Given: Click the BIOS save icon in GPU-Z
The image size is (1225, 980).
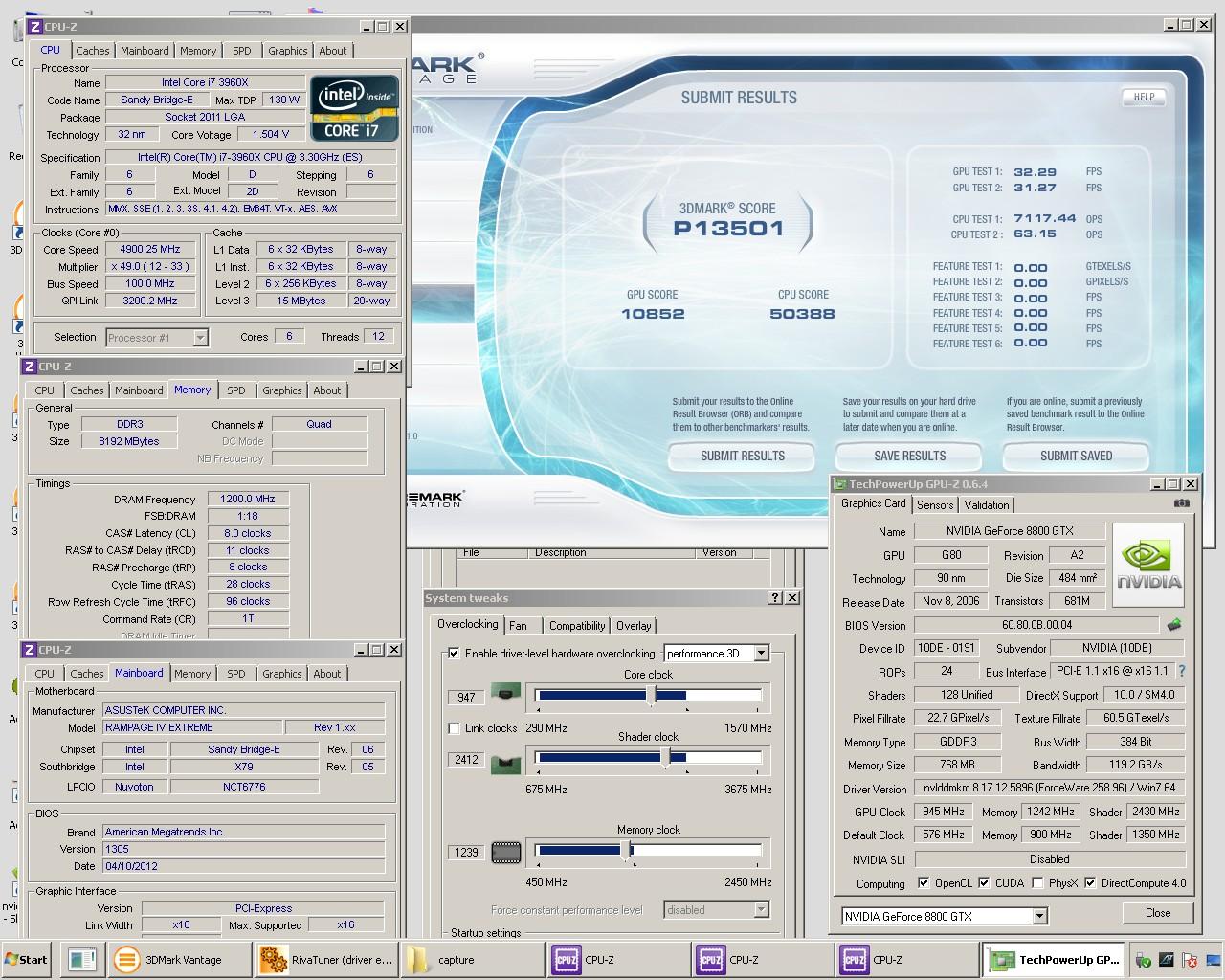Looking at the screenshot, I should (1174, 625).
